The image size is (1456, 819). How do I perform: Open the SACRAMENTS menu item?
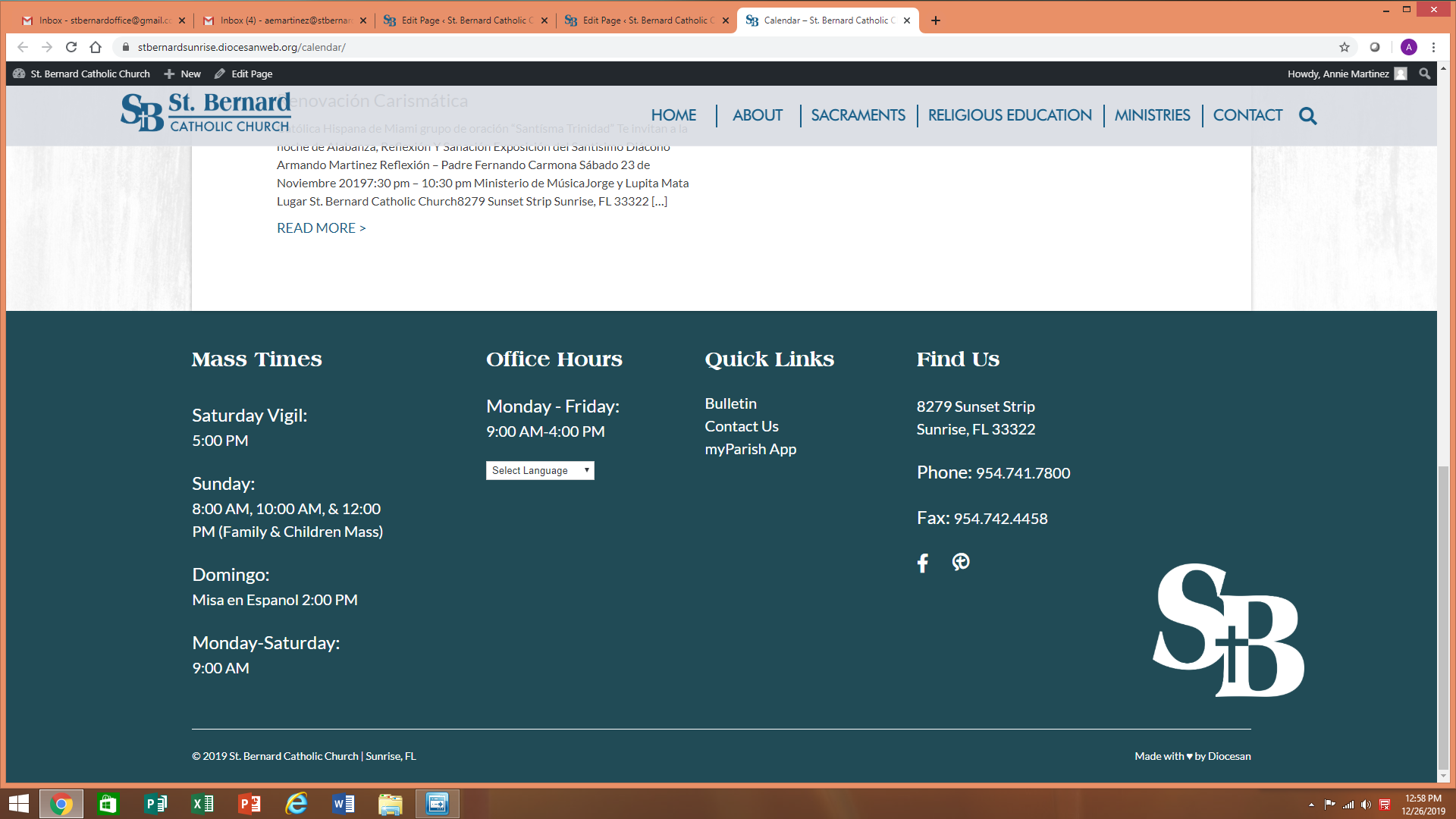tap(858, 115)
